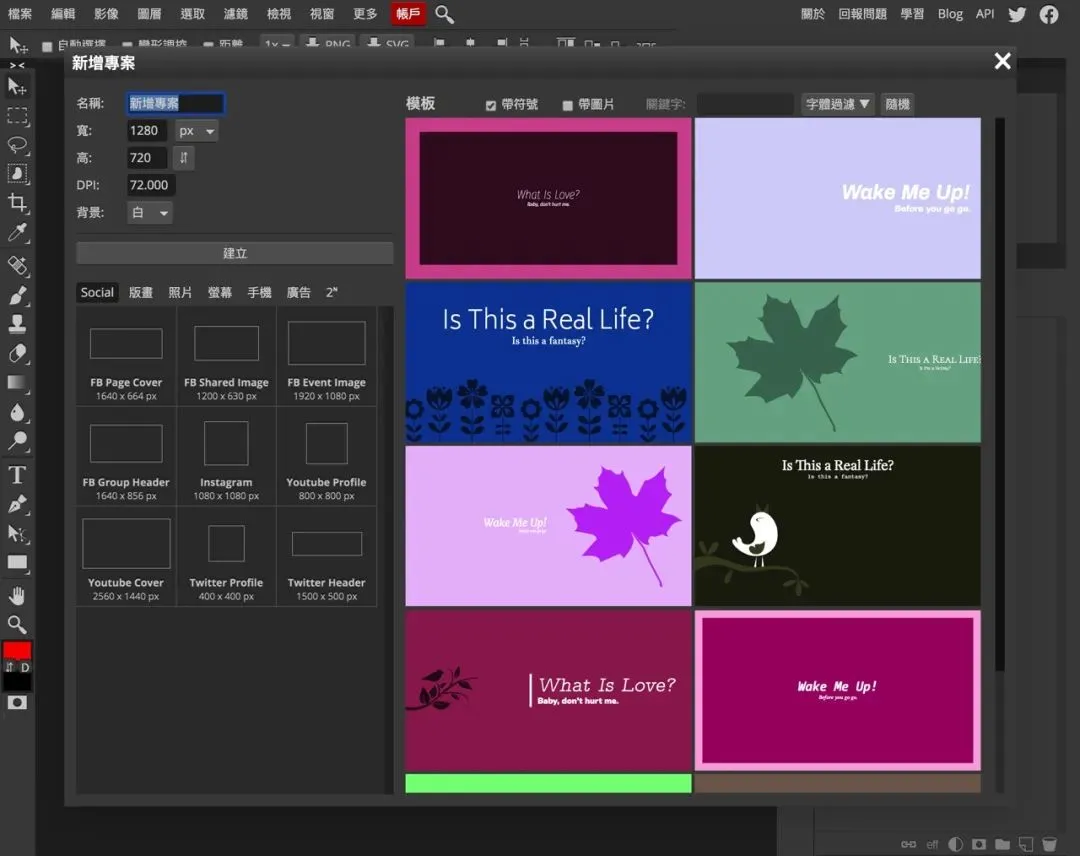Select the Pen tool

[x=17, y=505]
